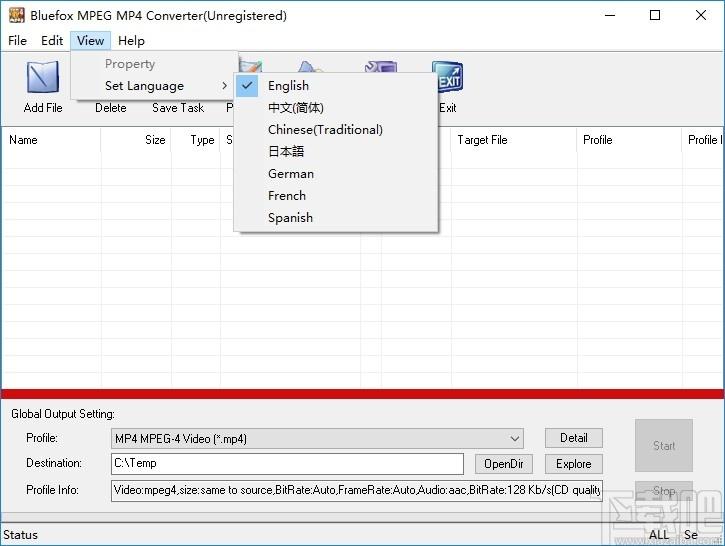This screenshot has width=725, height=546.
Task: Minimize the converter window
Action: pos(610,15)
